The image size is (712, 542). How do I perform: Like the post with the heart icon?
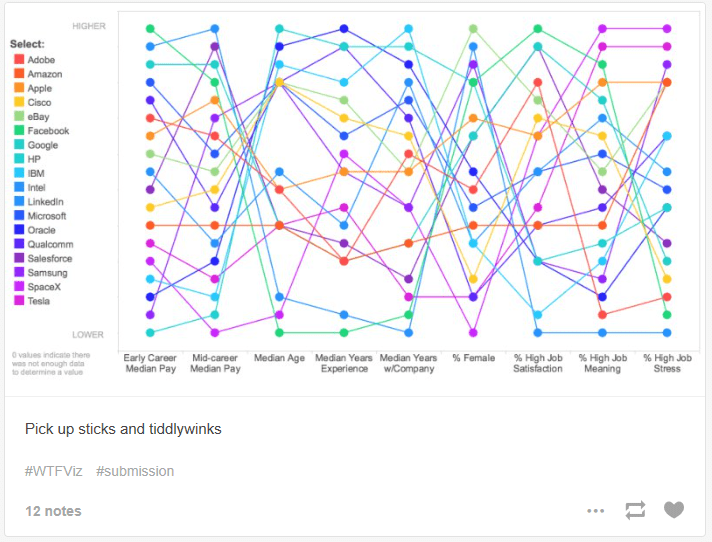(674, 510)
